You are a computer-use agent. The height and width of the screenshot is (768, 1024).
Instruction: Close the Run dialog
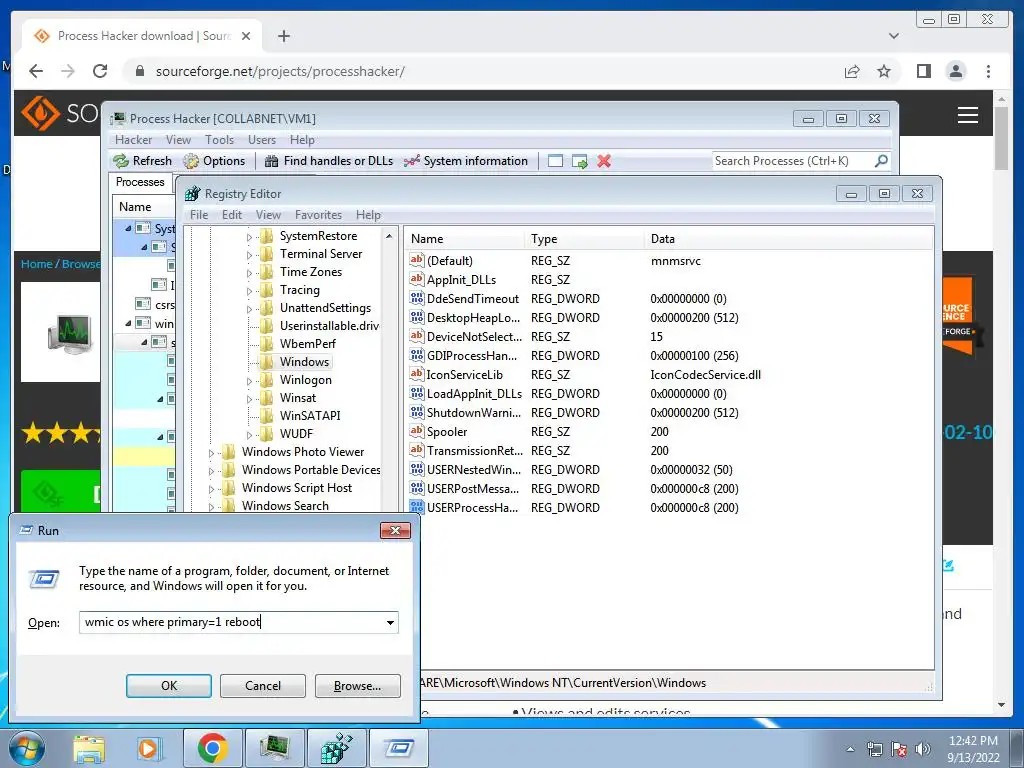click(x=395, y=530)
